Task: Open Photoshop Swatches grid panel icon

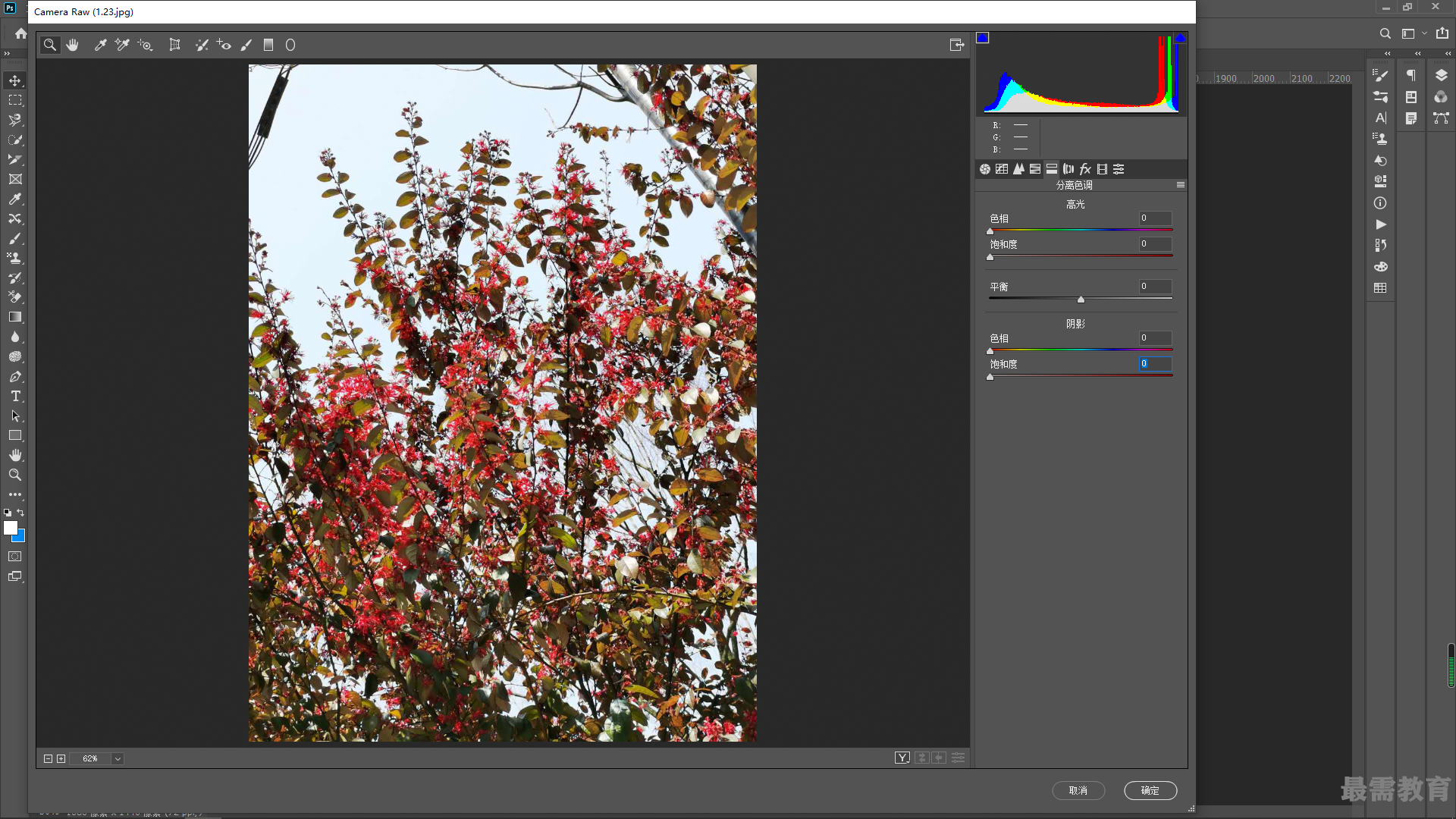Action: (x=1380, y=287)
